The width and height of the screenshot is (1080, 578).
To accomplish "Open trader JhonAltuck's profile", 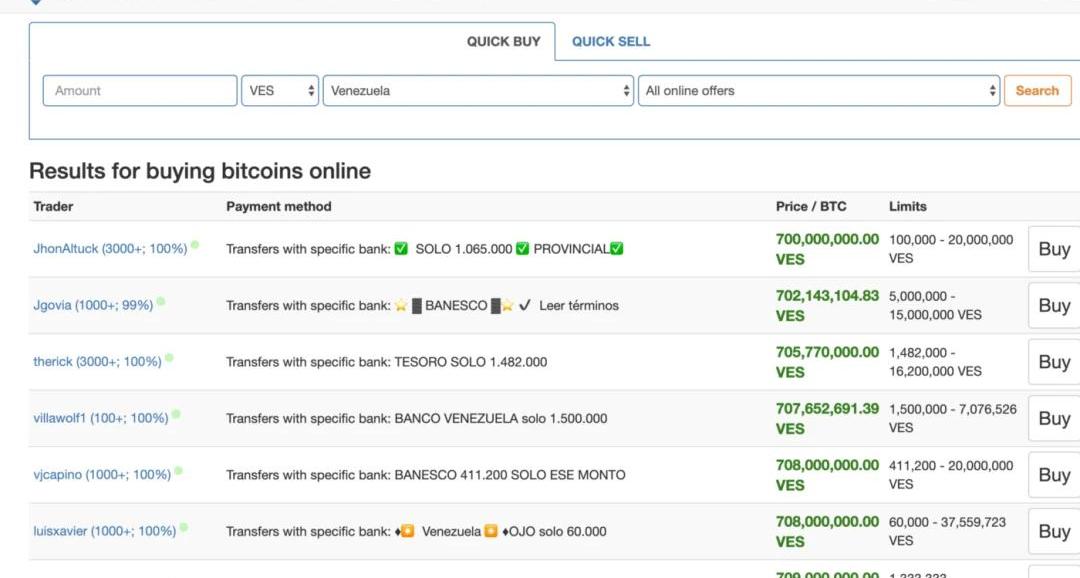I will click(x=110, y=249).
